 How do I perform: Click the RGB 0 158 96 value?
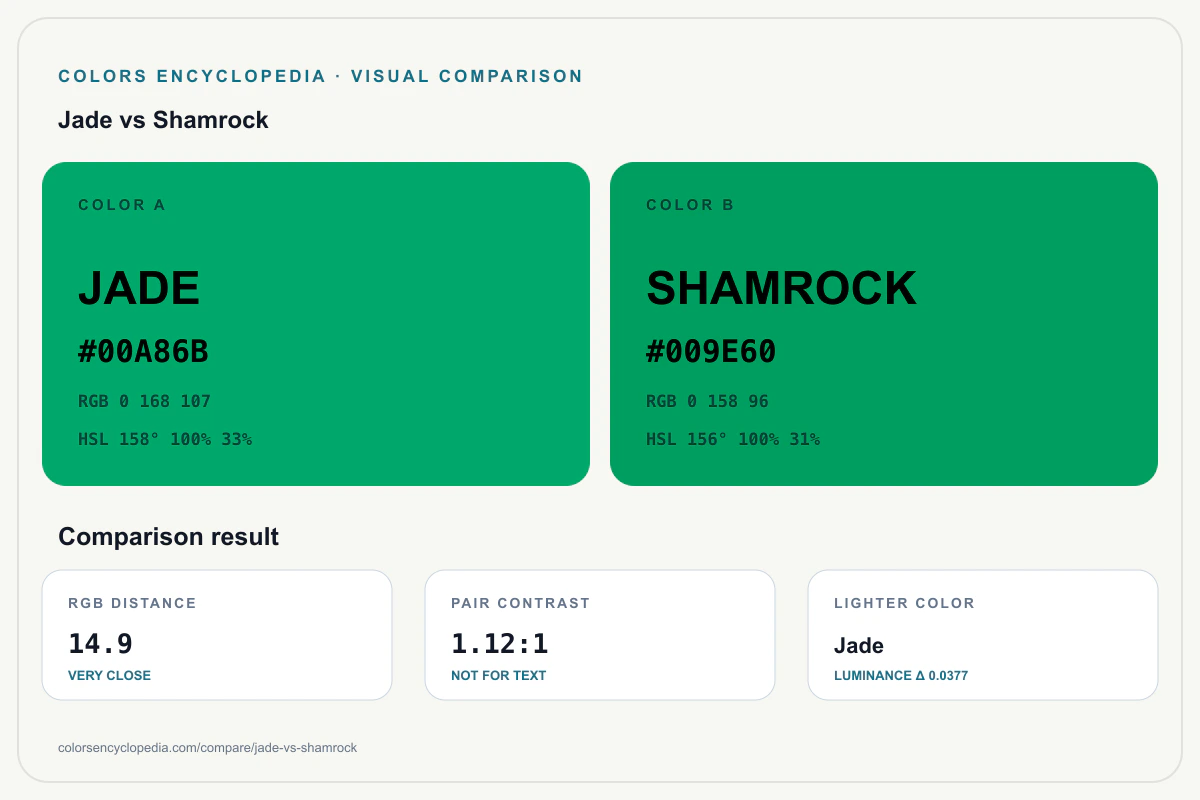pos(707,401)
